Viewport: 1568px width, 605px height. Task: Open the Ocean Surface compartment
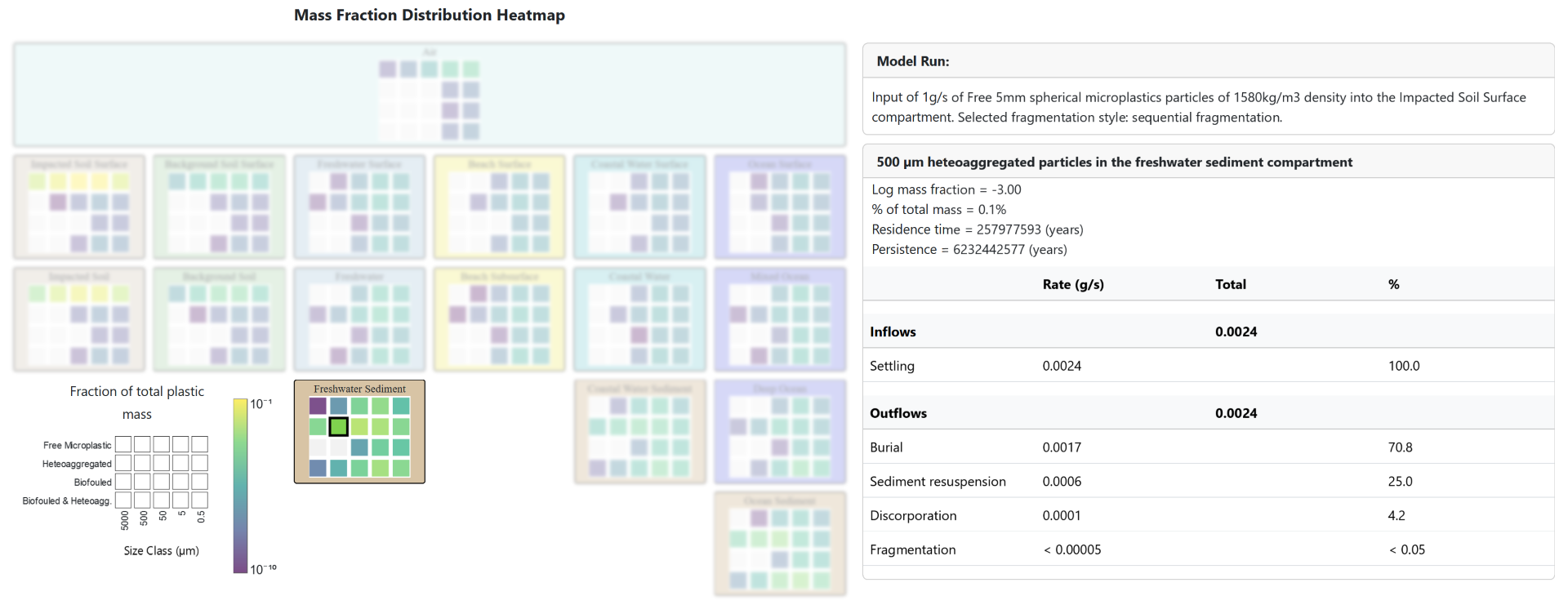pos(780,207)
